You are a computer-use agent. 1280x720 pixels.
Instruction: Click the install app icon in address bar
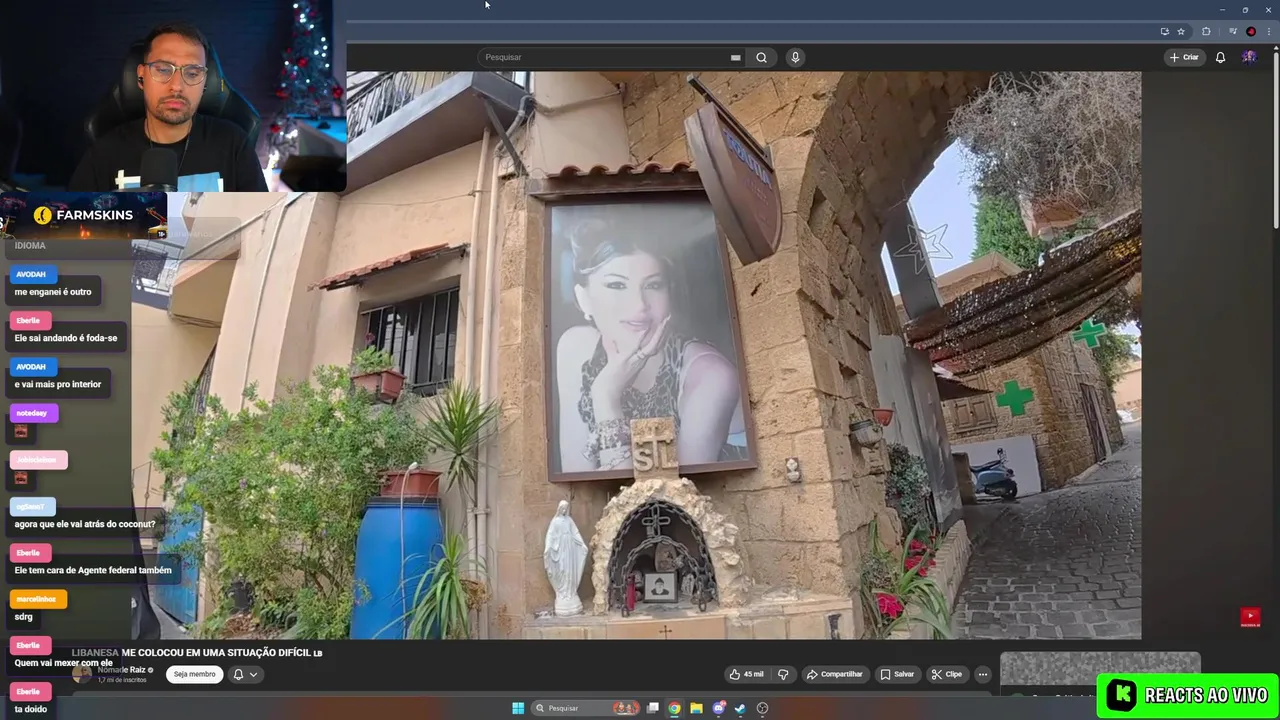point(1164,31)
